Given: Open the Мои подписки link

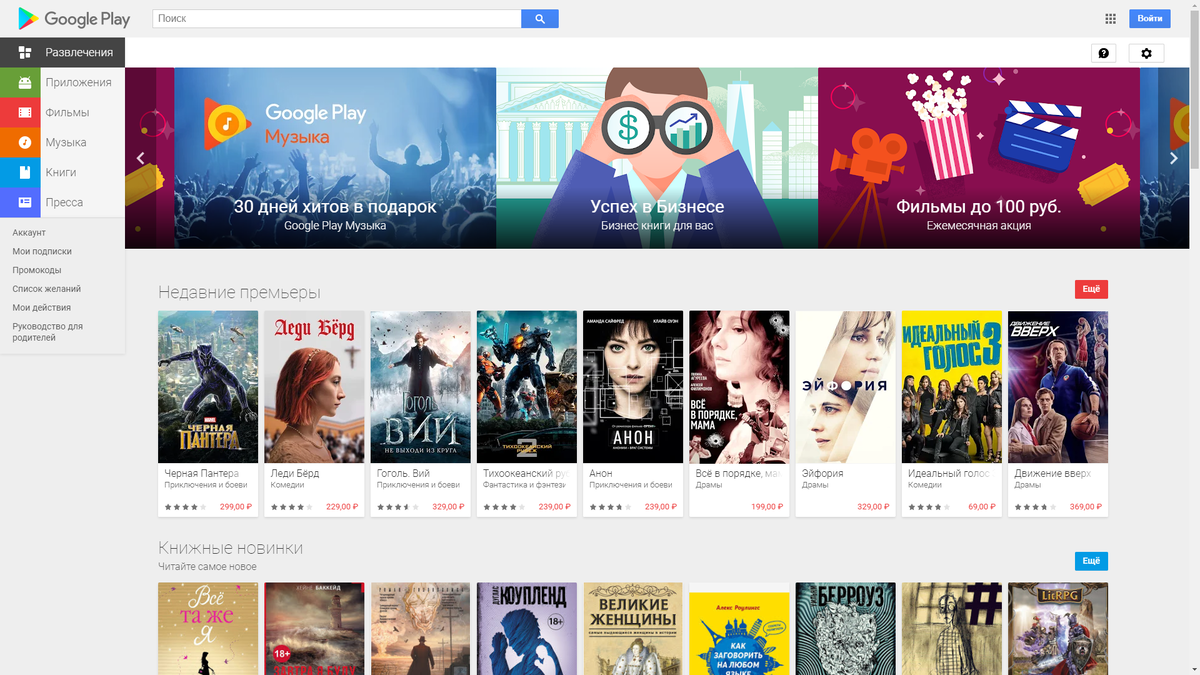Looking at the screenshot, I should tap(42, 251).
